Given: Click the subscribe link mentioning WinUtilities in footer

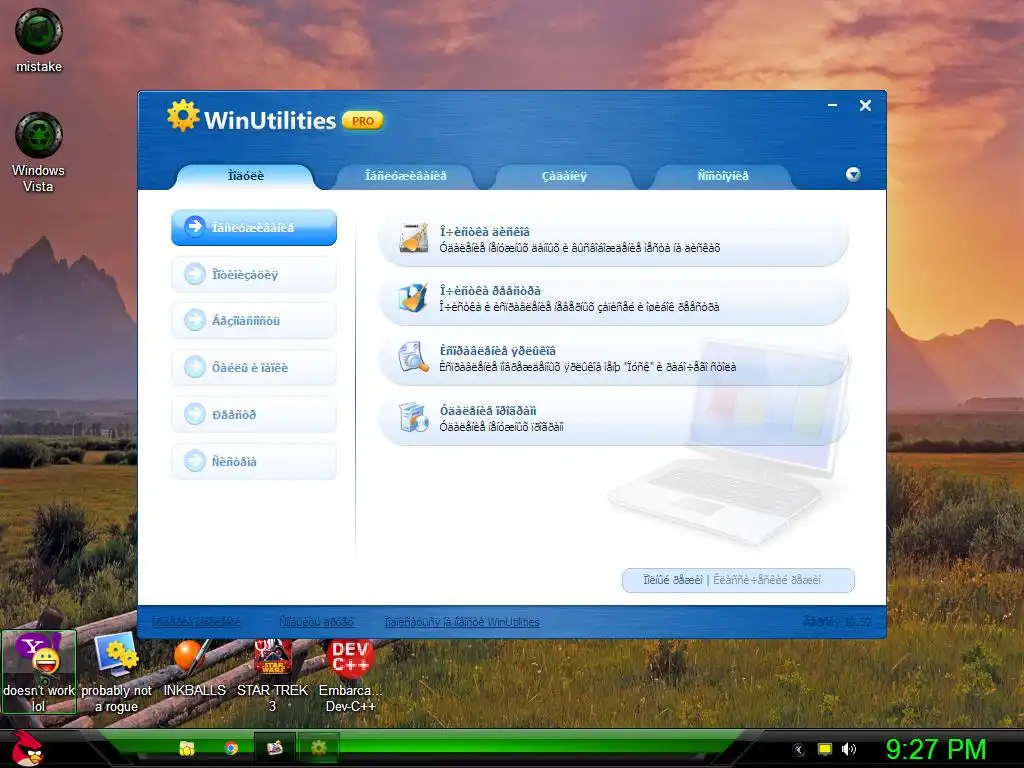Looking at the screenshot, I should coord(462,622).
